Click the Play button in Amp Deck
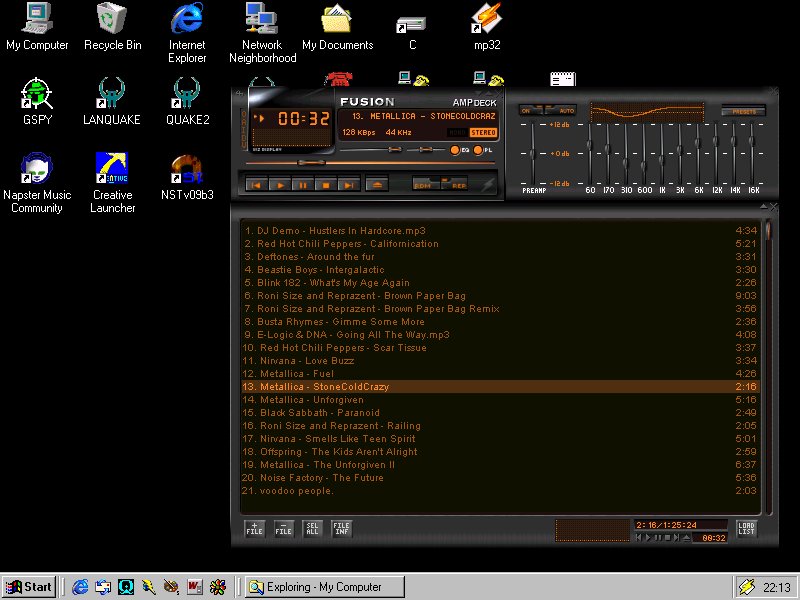 tap(280, 185)
